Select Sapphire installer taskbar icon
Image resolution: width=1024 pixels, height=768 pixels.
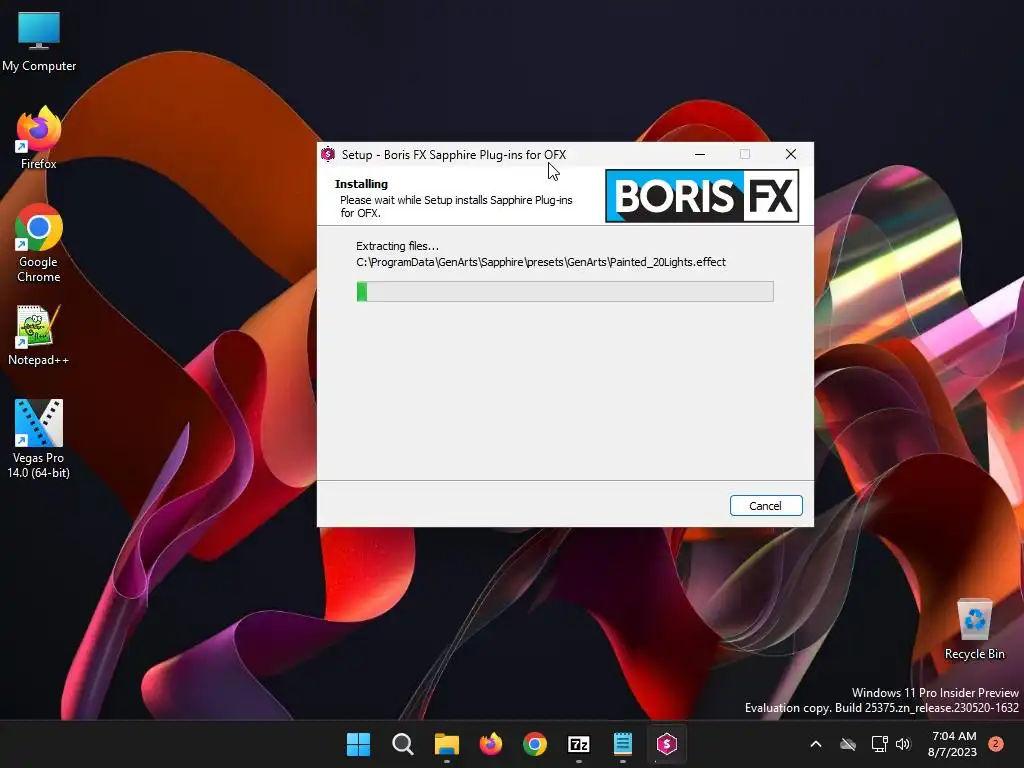click(x=666, y=744)
